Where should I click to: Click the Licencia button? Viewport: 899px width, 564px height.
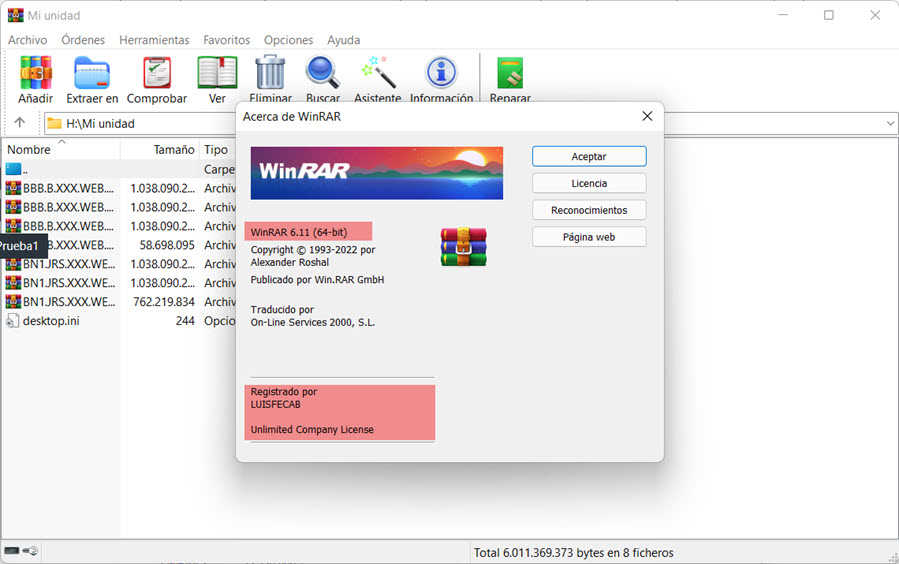click(x=589, y=183)
